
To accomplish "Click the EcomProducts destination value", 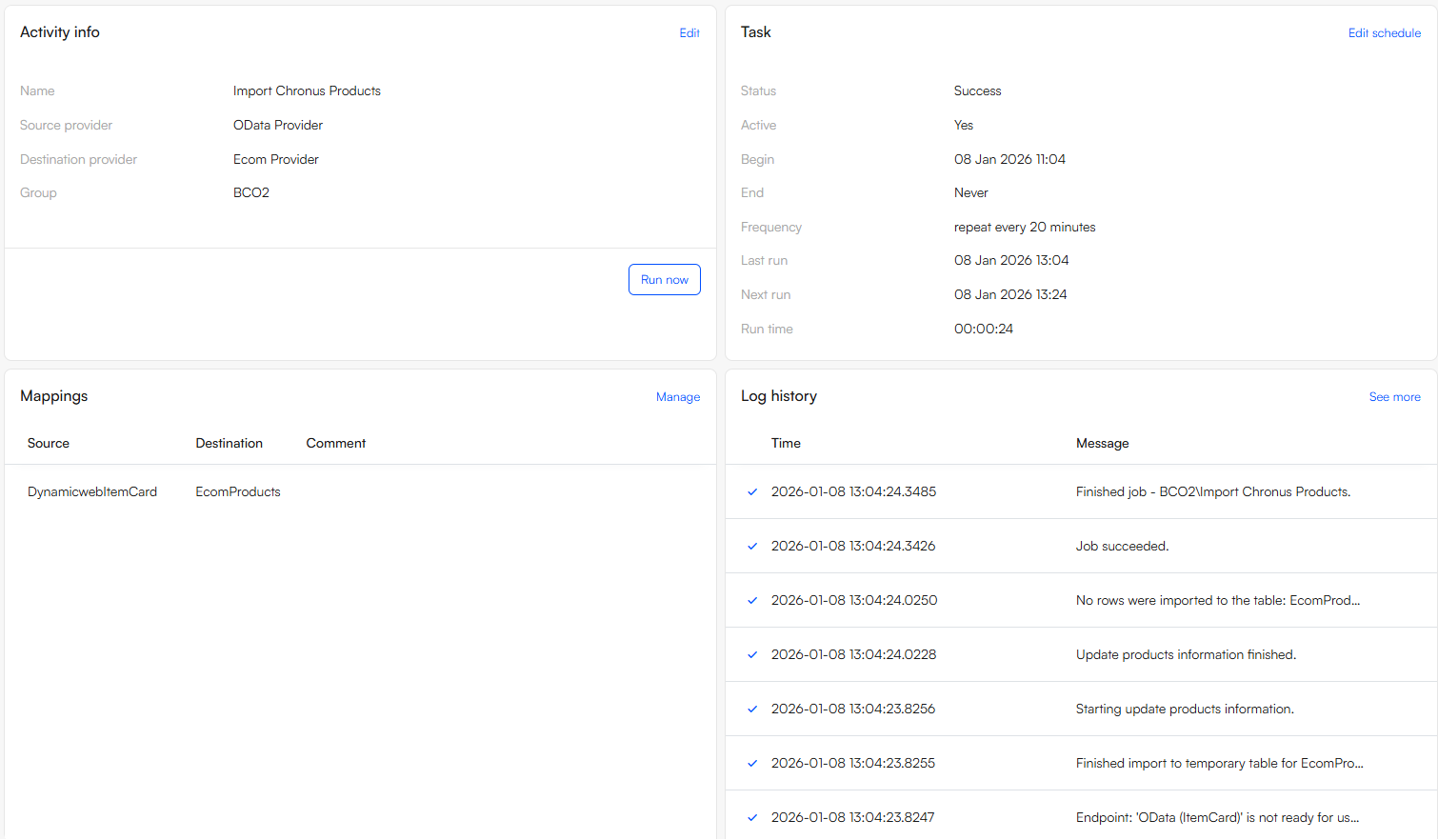I will [x=237, y=491].
